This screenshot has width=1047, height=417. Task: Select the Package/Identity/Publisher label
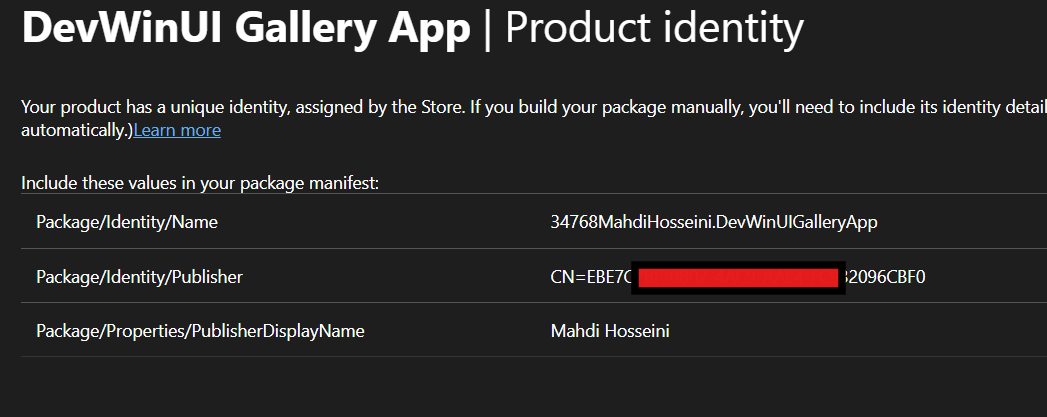coord(140,276)
